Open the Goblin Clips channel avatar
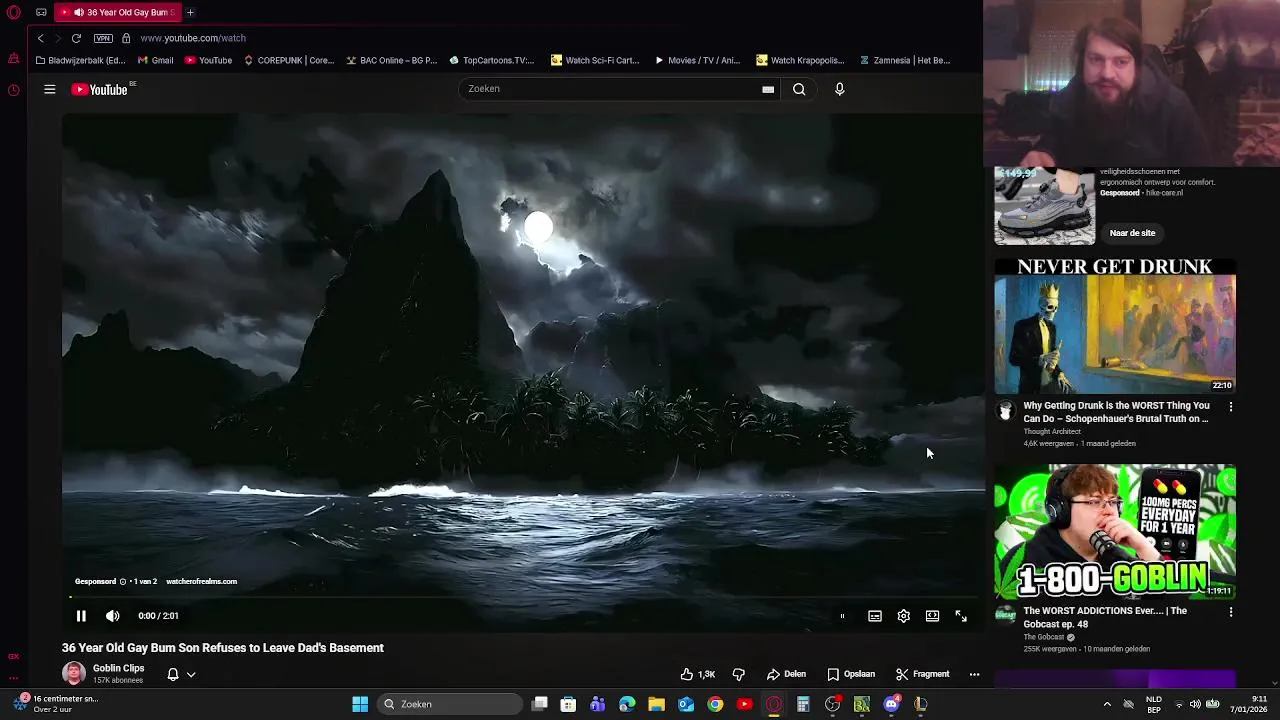 tap(74, 673)
